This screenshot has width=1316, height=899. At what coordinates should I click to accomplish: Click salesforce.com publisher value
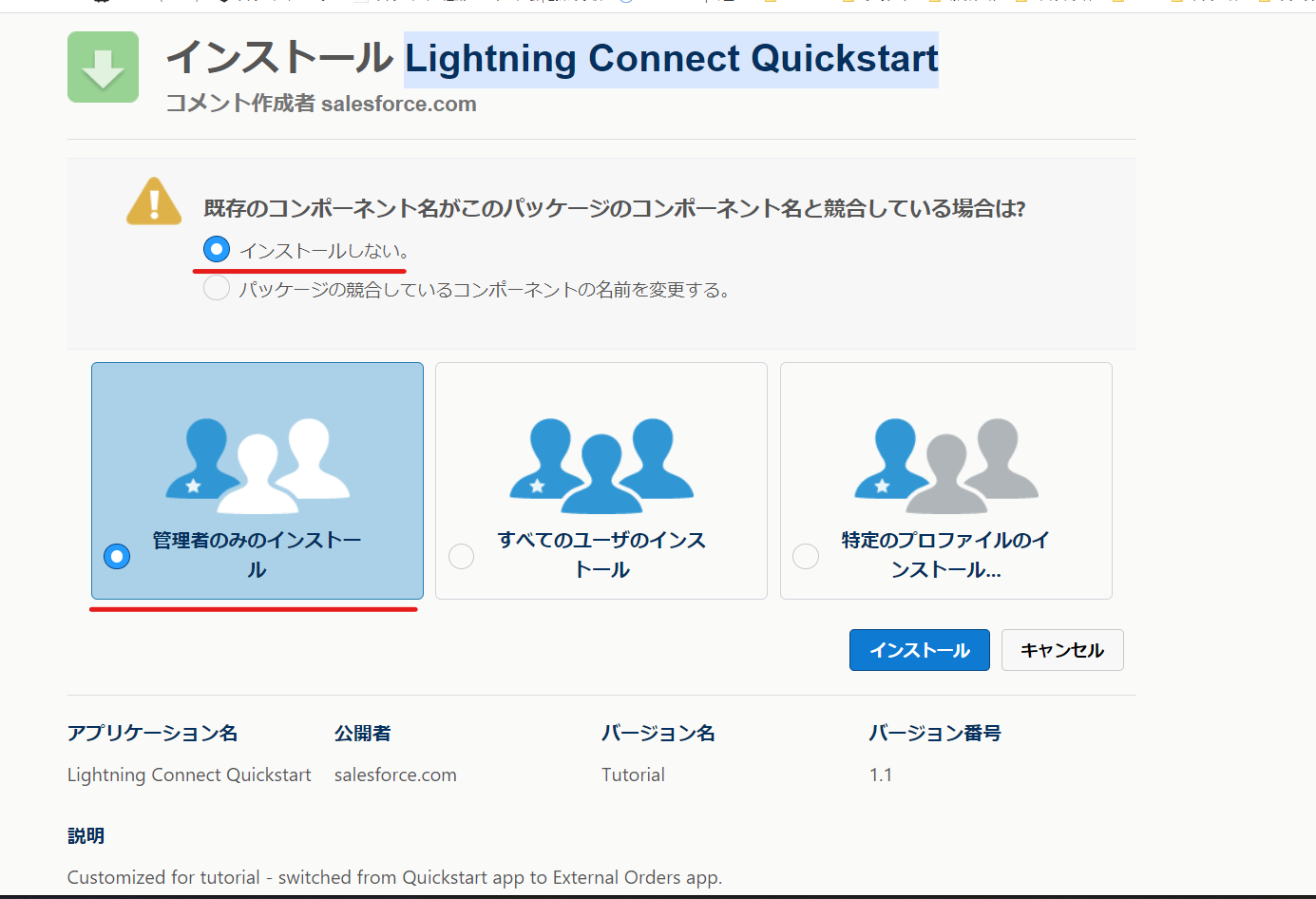coord(395,775)
